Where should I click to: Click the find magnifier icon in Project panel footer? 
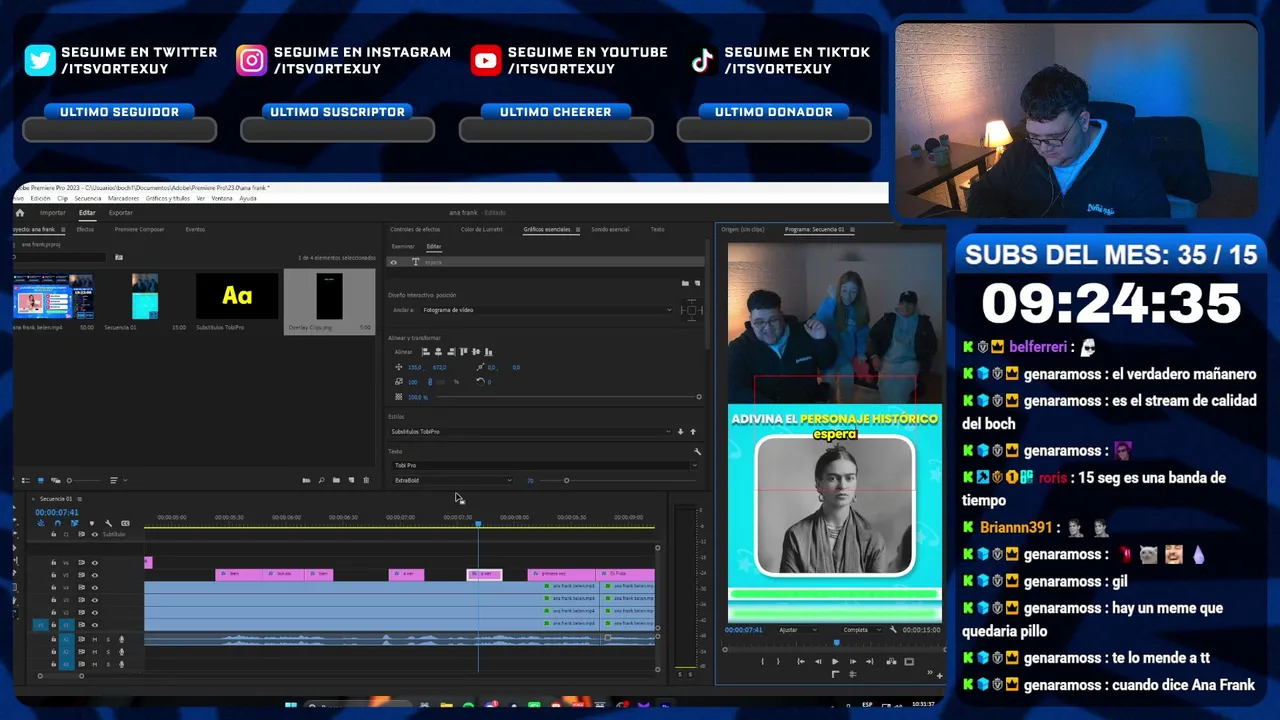(x=321, y=480)
